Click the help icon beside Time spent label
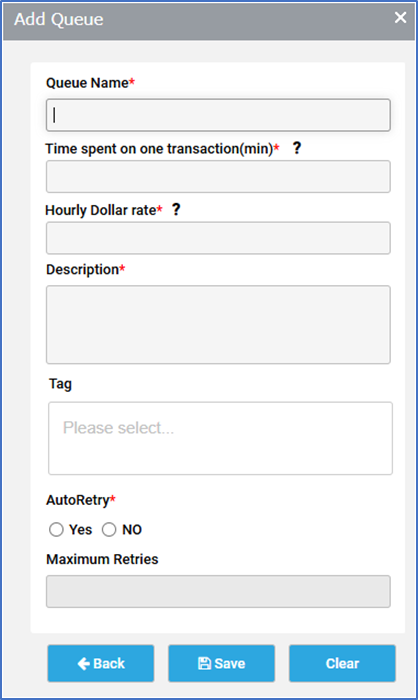Image resolution: width=418 pixels, height=700 pixels. (297, 148)
